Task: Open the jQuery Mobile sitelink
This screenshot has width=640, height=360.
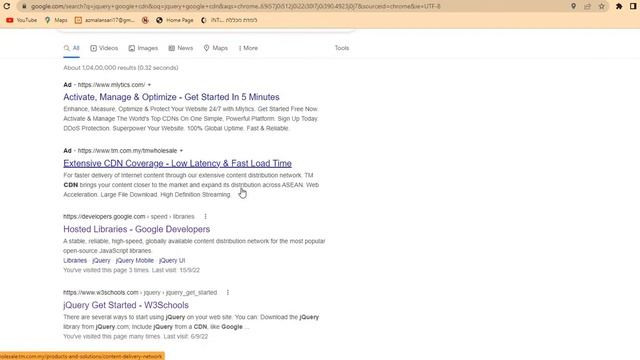Action: pos(135,260)
